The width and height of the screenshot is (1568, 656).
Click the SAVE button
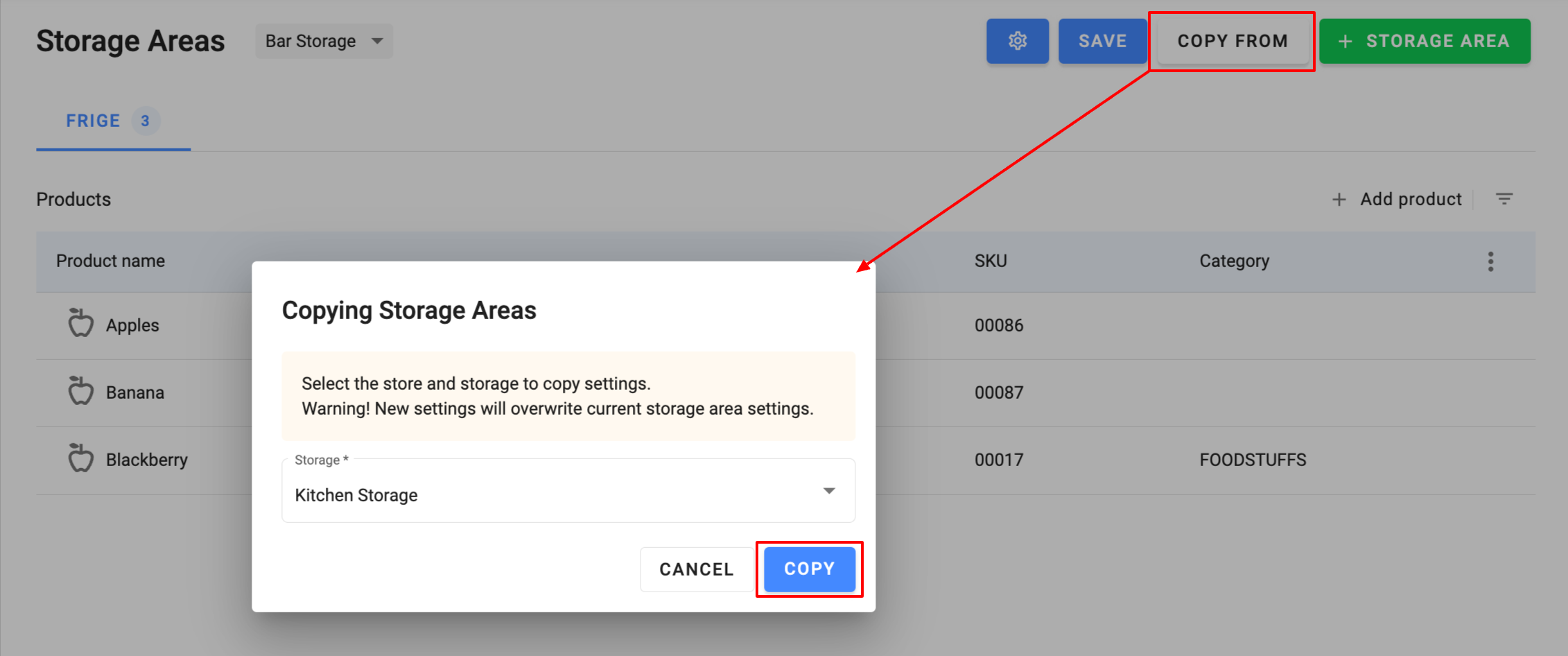(1102, 42)
